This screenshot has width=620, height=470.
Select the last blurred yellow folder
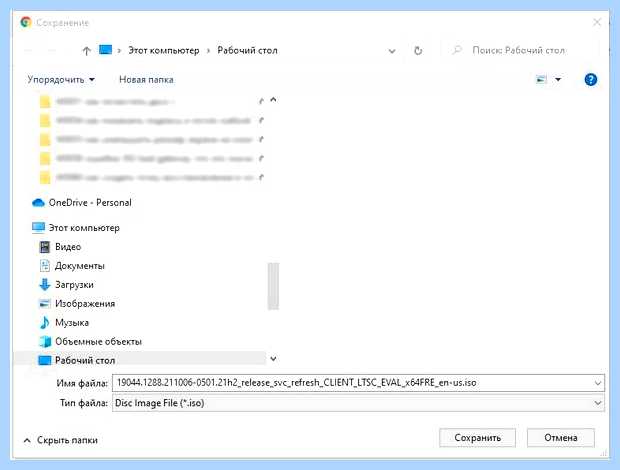click(x=45, y=177)
